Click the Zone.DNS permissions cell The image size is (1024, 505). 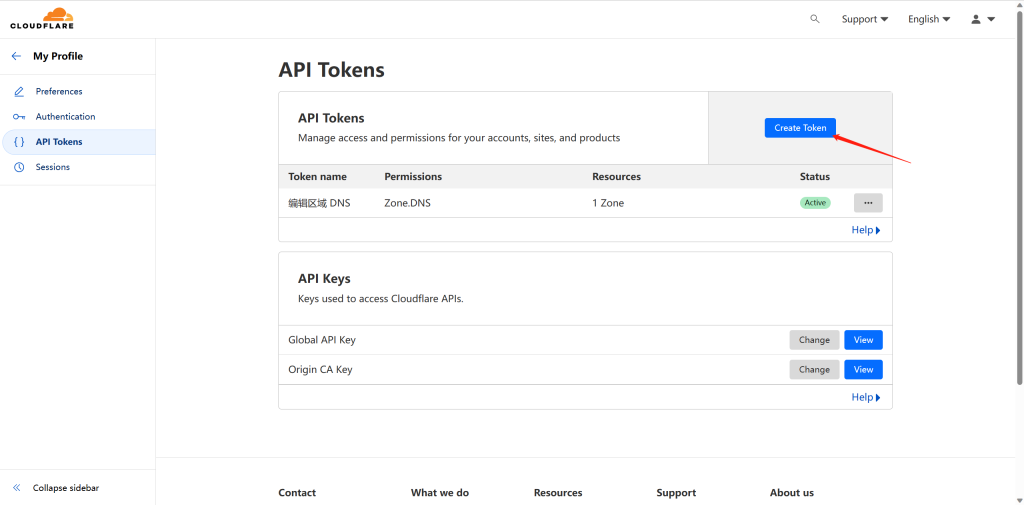click(407, 203)
